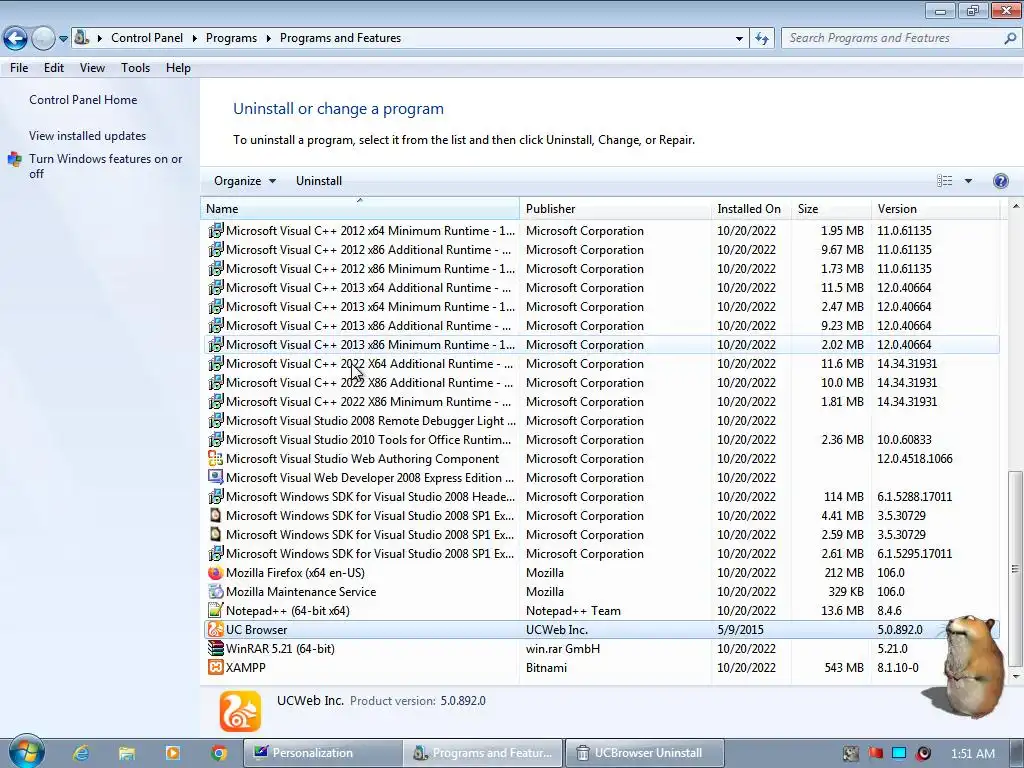Click into Search Programs and Features box
Viewport: 1024px width, 768px height.
893,38
